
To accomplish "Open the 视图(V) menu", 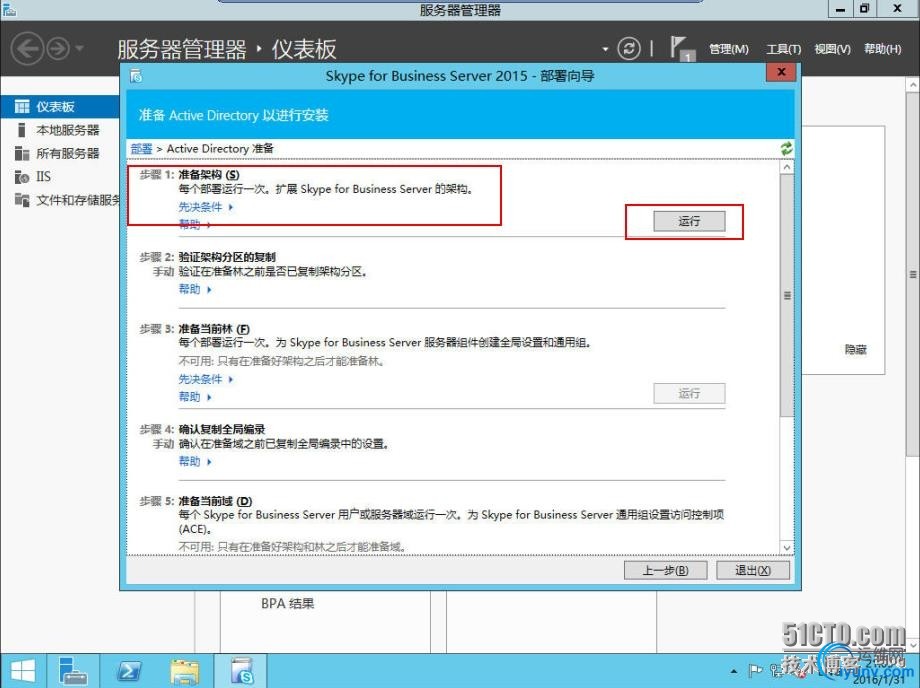I will click(832, 49).
